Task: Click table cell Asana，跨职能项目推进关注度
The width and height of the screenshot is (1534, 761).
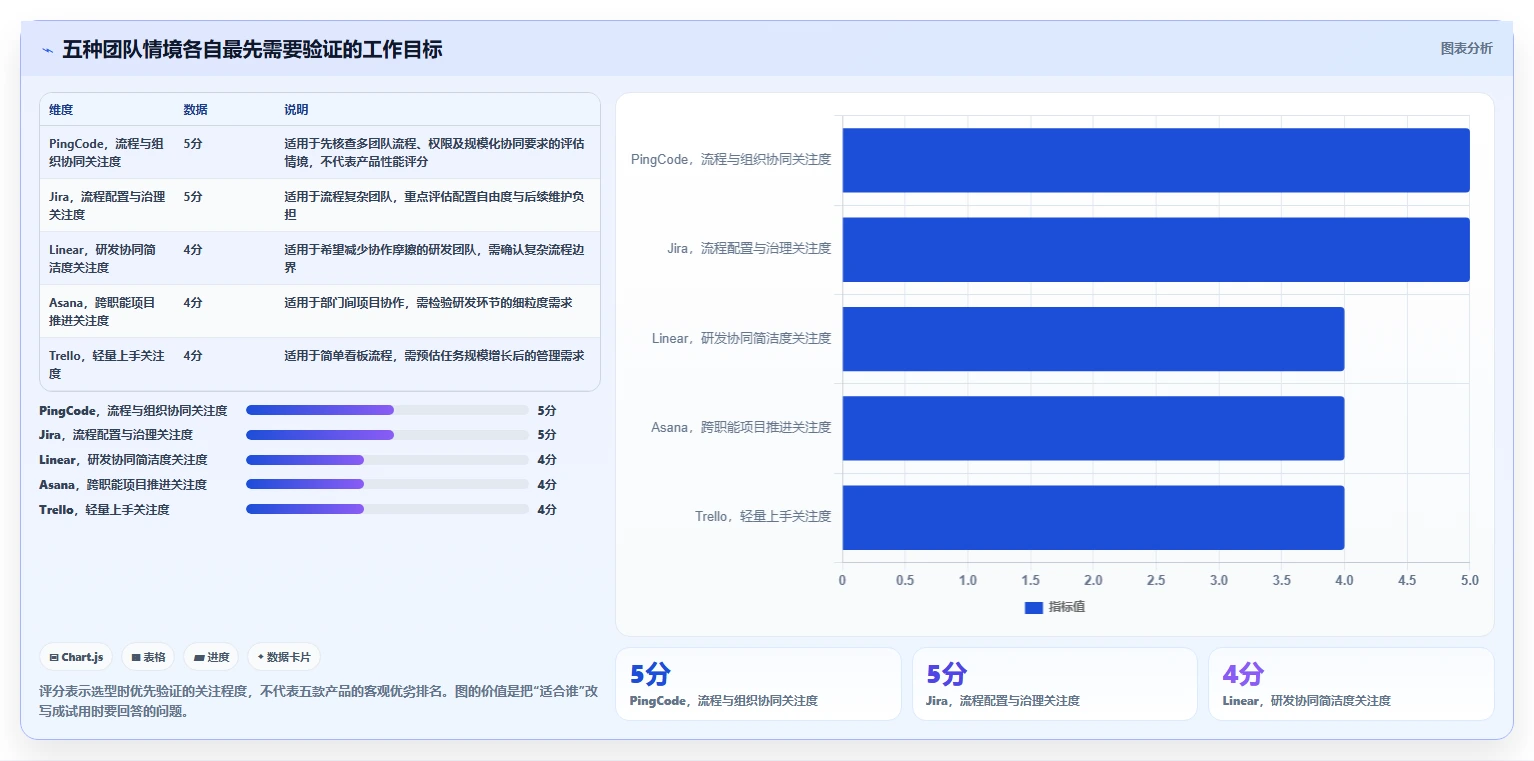Action: [107, 311]
